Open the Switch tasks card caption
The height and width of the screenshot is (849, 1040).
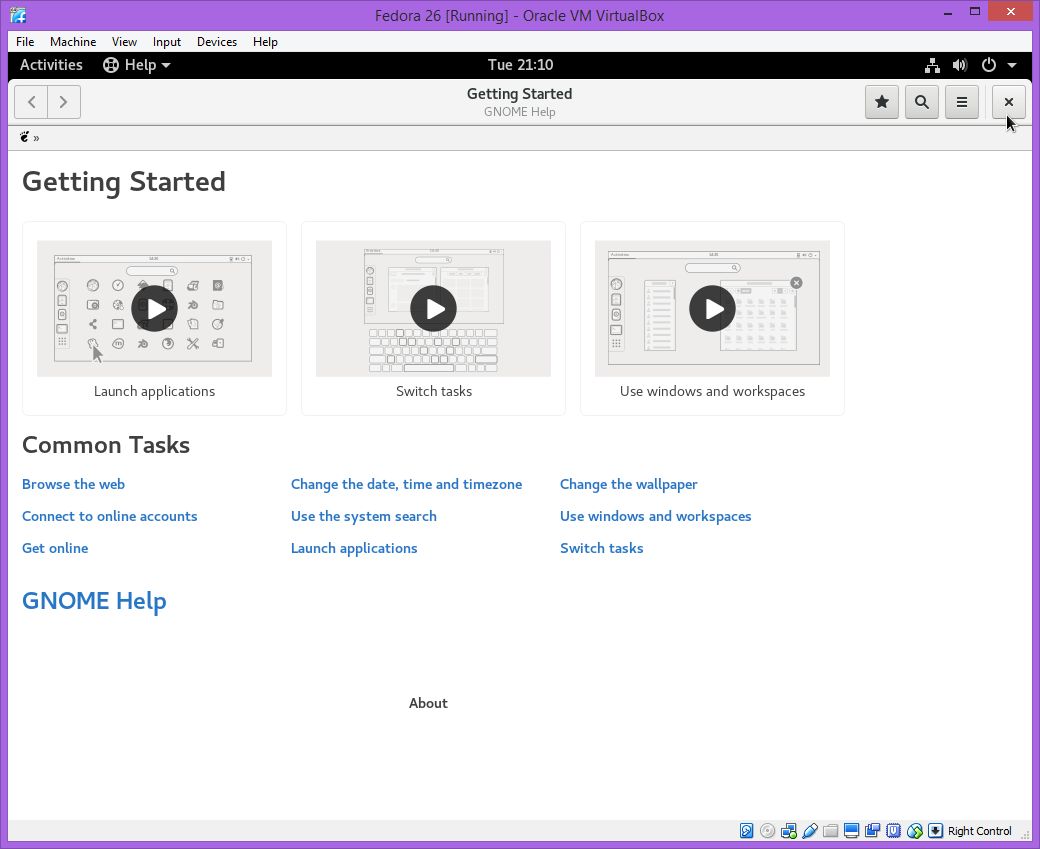tap(434, 391)
